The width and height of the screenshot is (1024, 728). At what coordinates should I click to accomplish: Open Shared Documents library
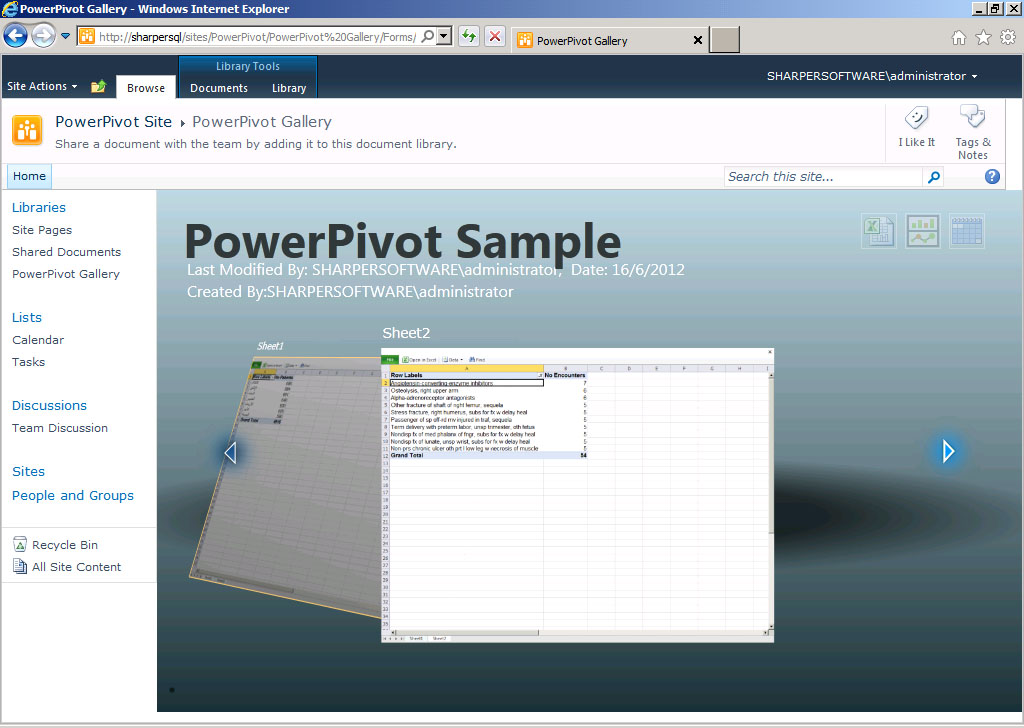[66, 252]
